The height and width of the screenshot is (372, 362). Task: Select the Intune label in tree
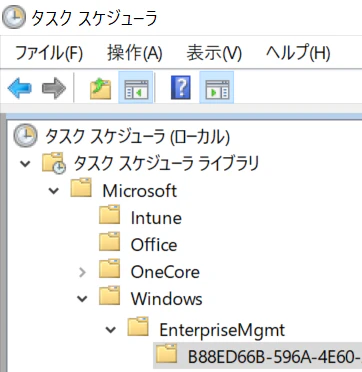click(x=156, y=218)
